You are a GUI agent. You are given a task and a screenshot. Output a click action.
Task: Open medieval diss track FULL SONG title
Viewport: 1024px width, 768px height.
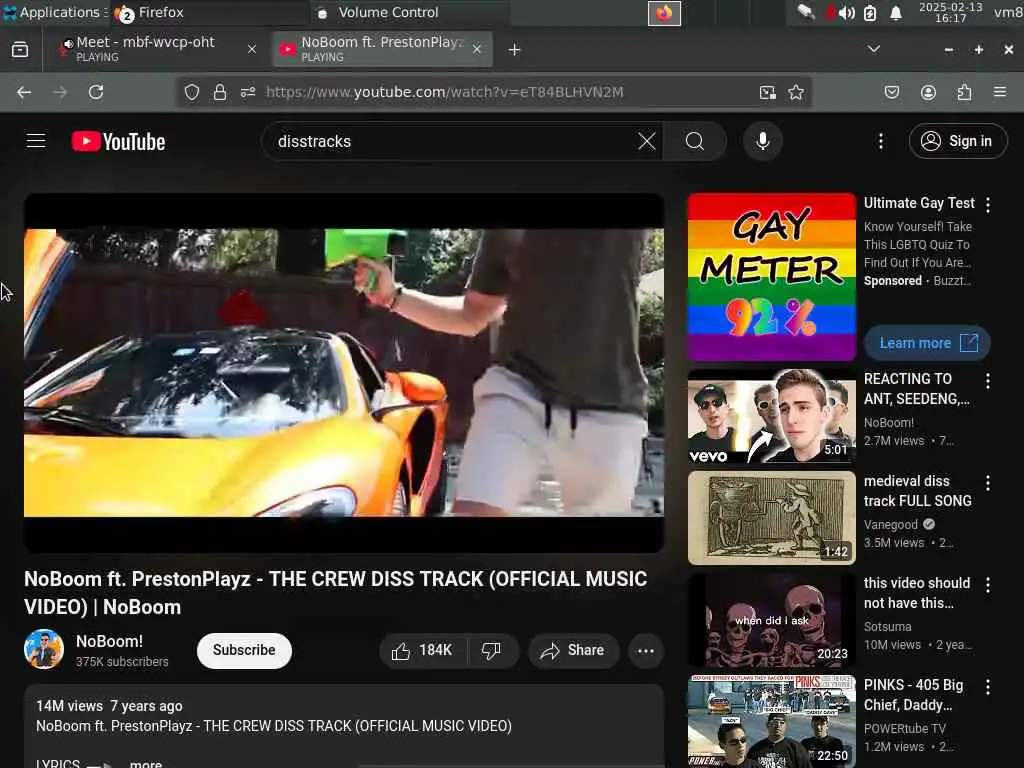[918, 491]
